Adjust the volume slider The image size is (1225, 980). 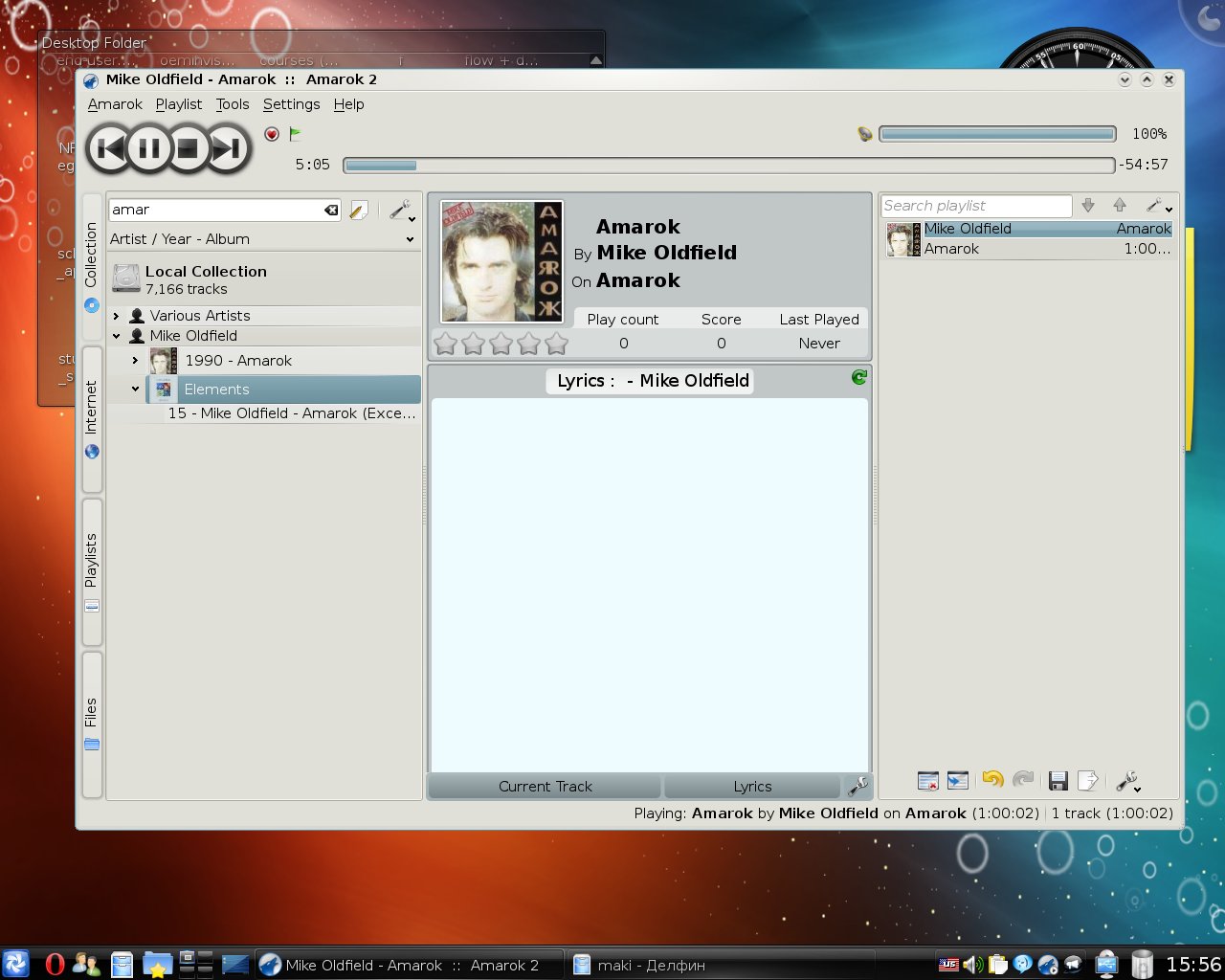coord(997,134)
